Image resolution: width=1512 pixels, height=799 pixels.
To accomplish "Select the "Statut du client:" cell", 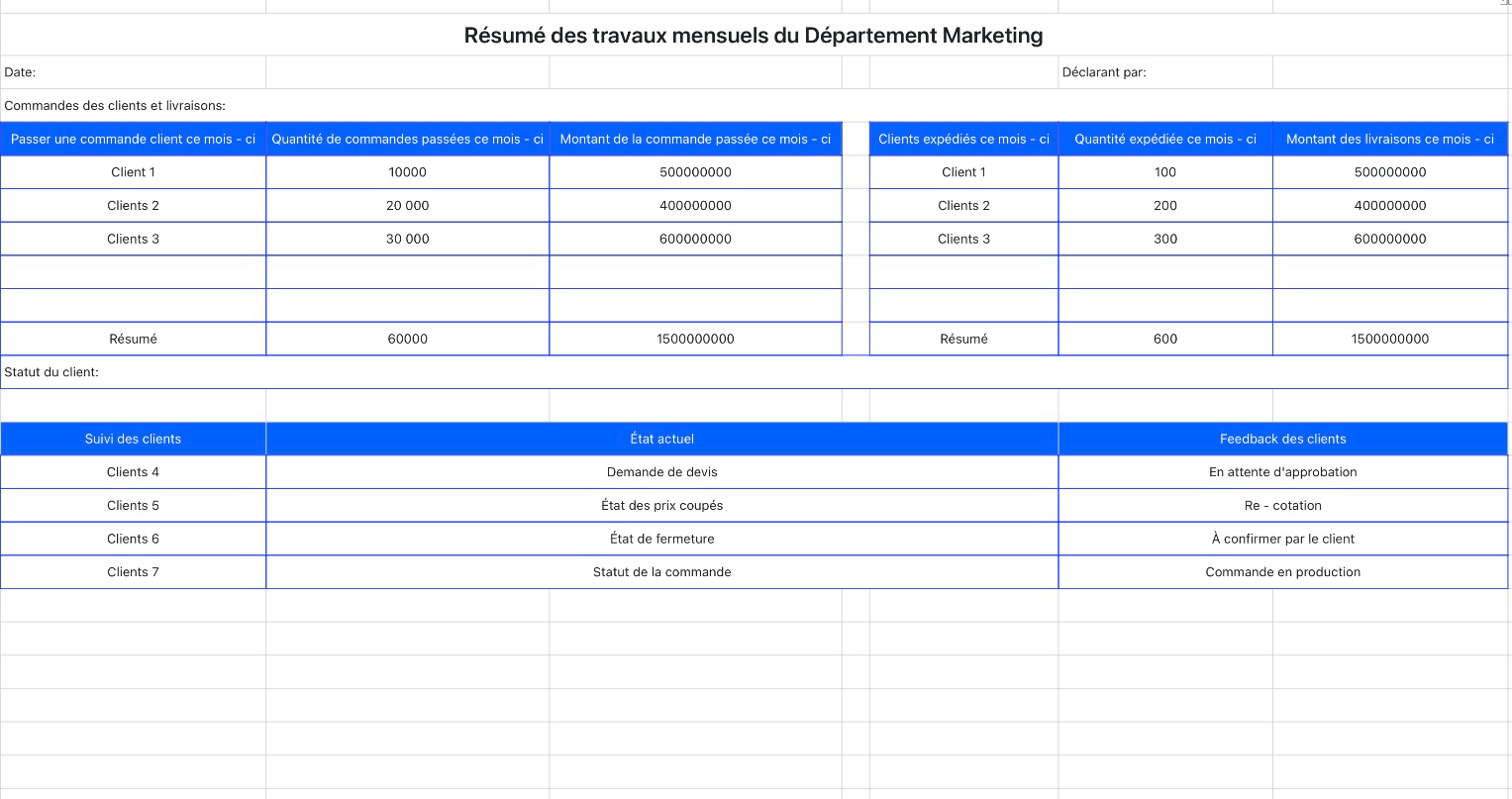I will coord(754,373).
